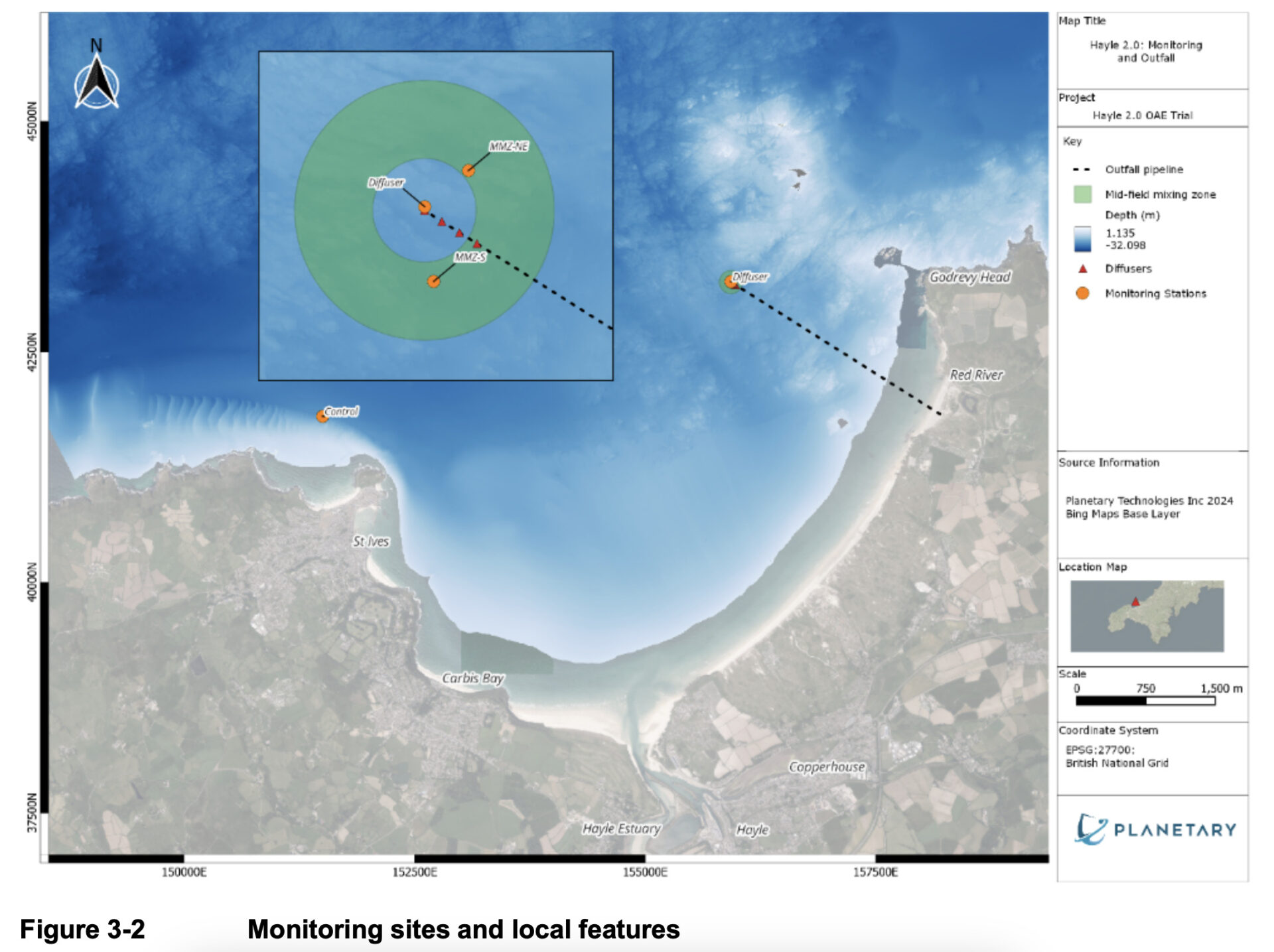Screen dimensions: 1274x952
Task: Click the 'Depth (m)' key text
Action: click(x=1132, y=215)
